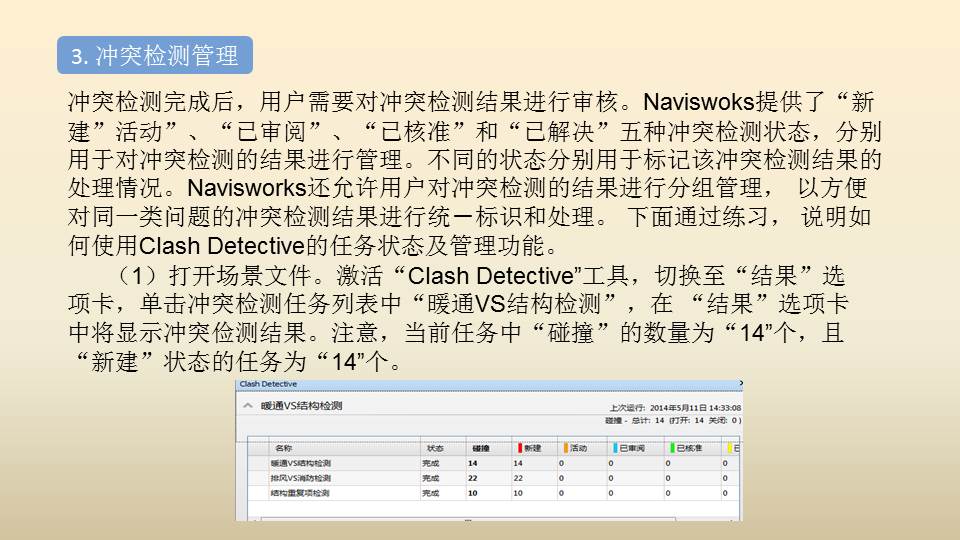Click the blue-marked 已审阅 column header
Screen dimensions: 960x540
(x=636, y=448)
